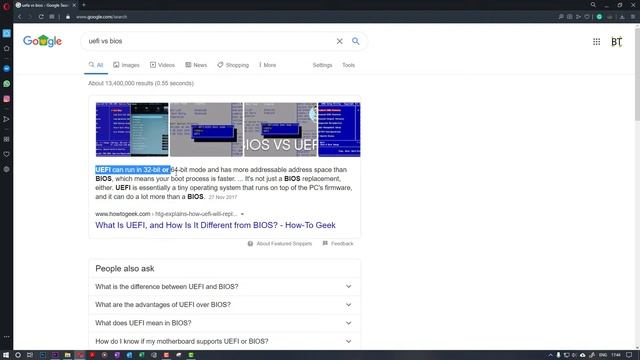The width and height of the screenshot is (640, 360).
Task: Switch to the Images tab
Action: coord(127,65)
